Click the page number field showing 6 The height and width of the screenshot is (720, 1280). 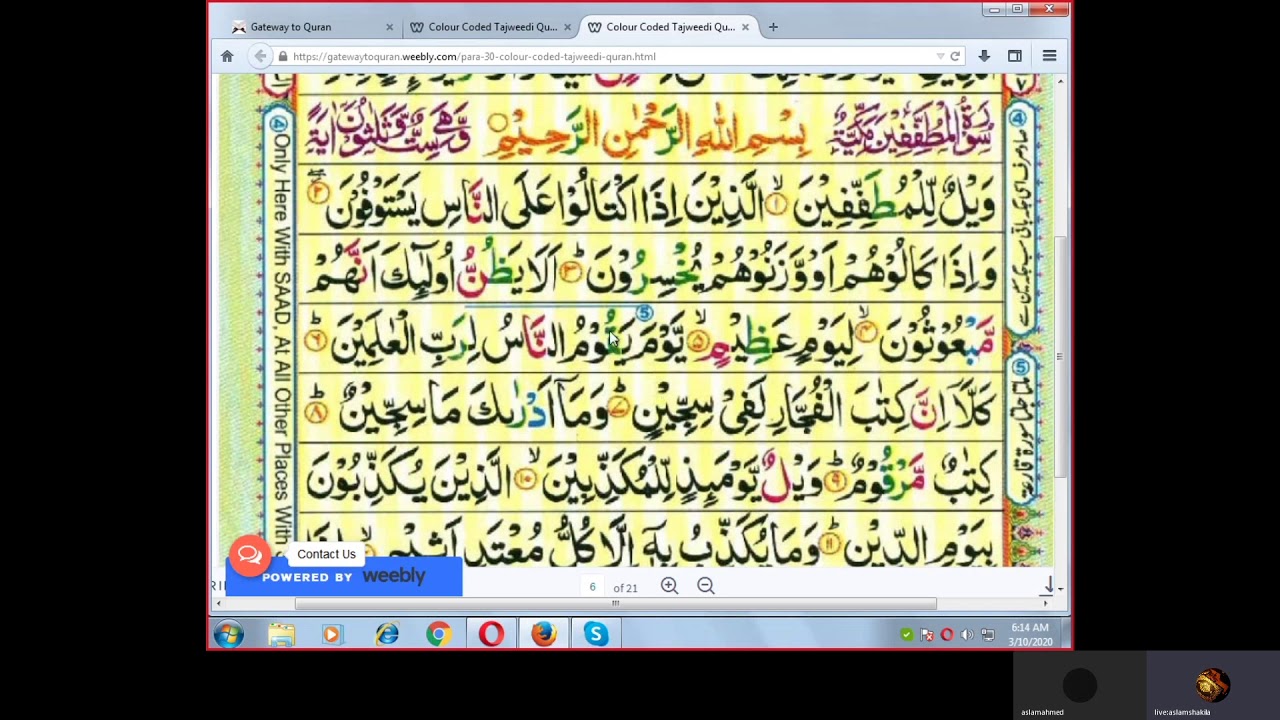pos(592,587)
